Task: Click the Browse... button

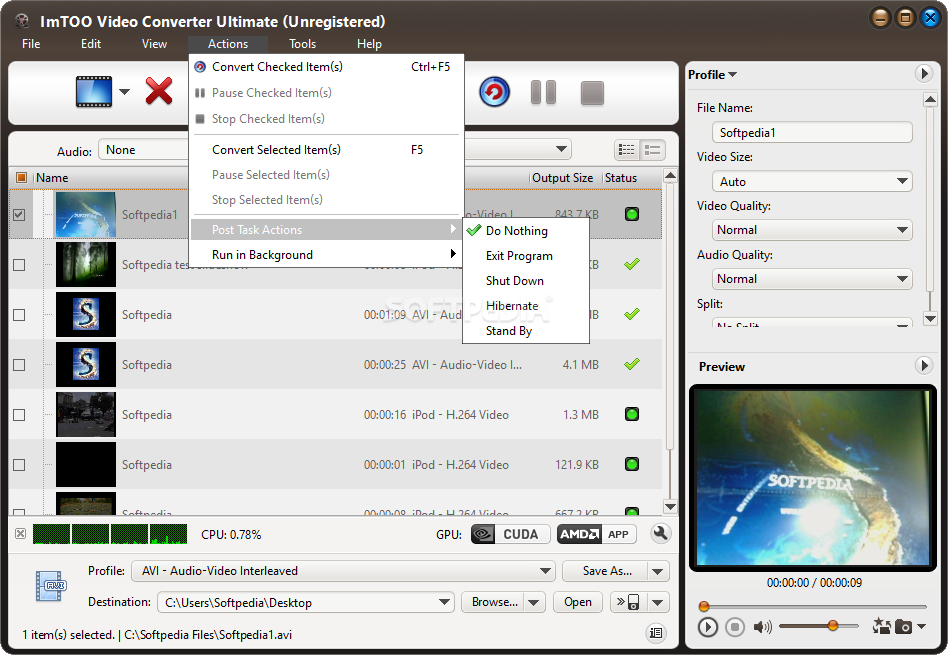Action: point(493,602)
